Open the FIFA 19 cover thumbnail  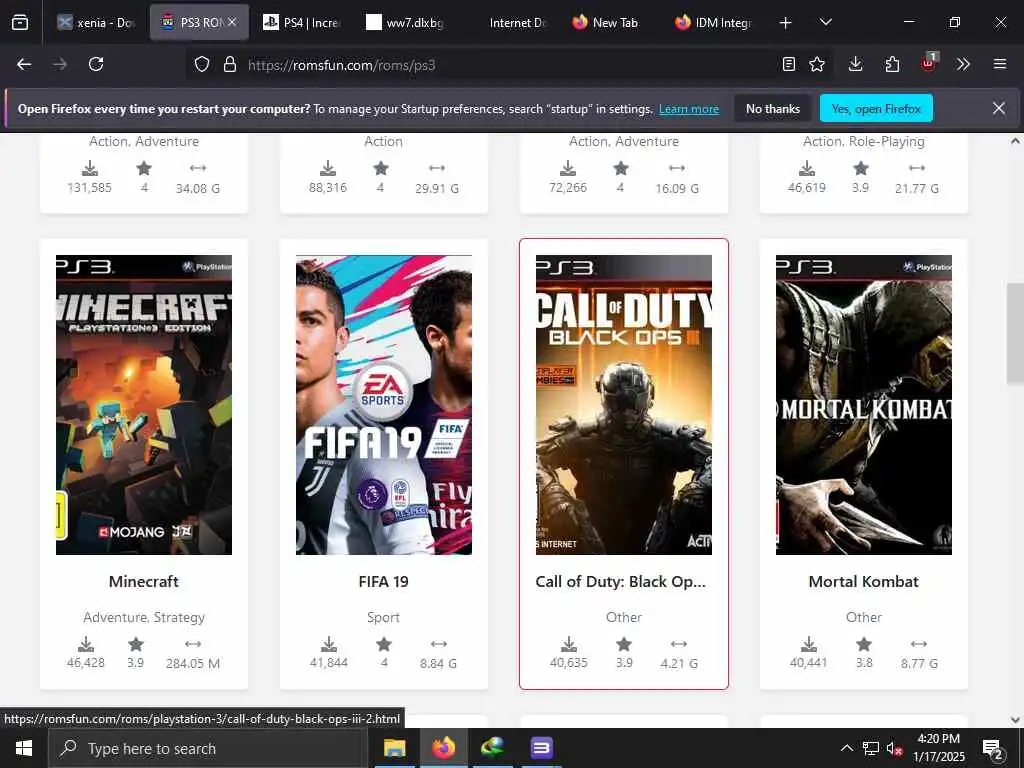click(383, 405)
